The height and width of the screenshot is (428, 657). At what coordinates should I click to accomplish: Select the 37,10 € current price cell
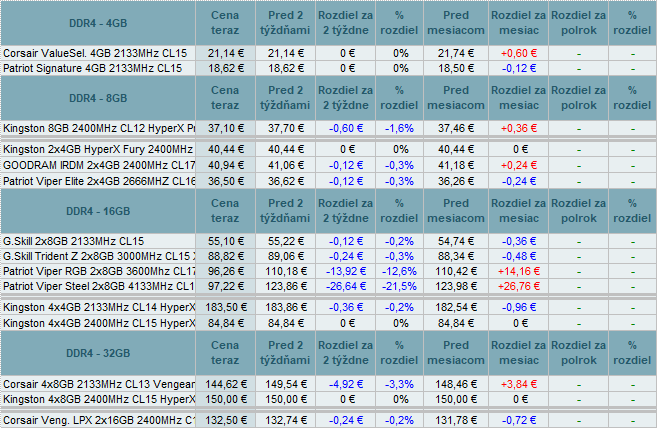point(226,128)
